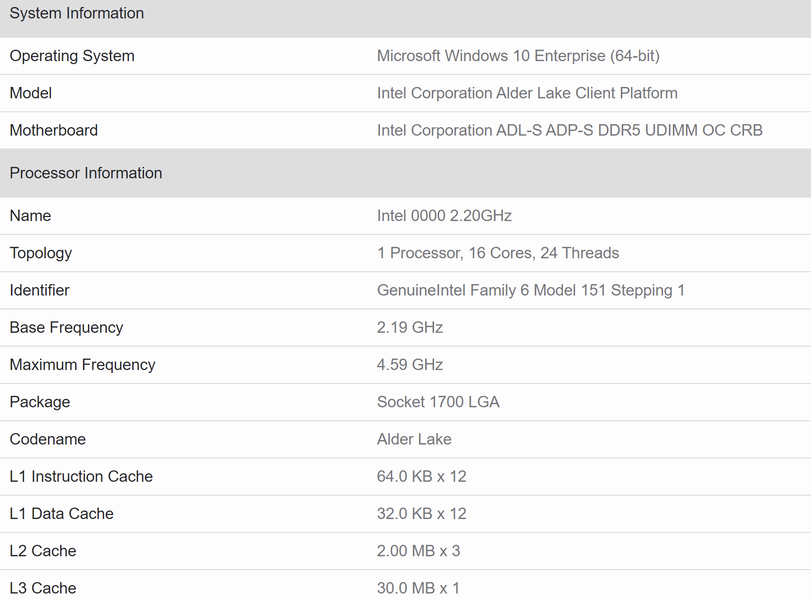811x600 pixels.
Task: Click the Intel 0000 2.20GHz name value
Action: point(444,216)
